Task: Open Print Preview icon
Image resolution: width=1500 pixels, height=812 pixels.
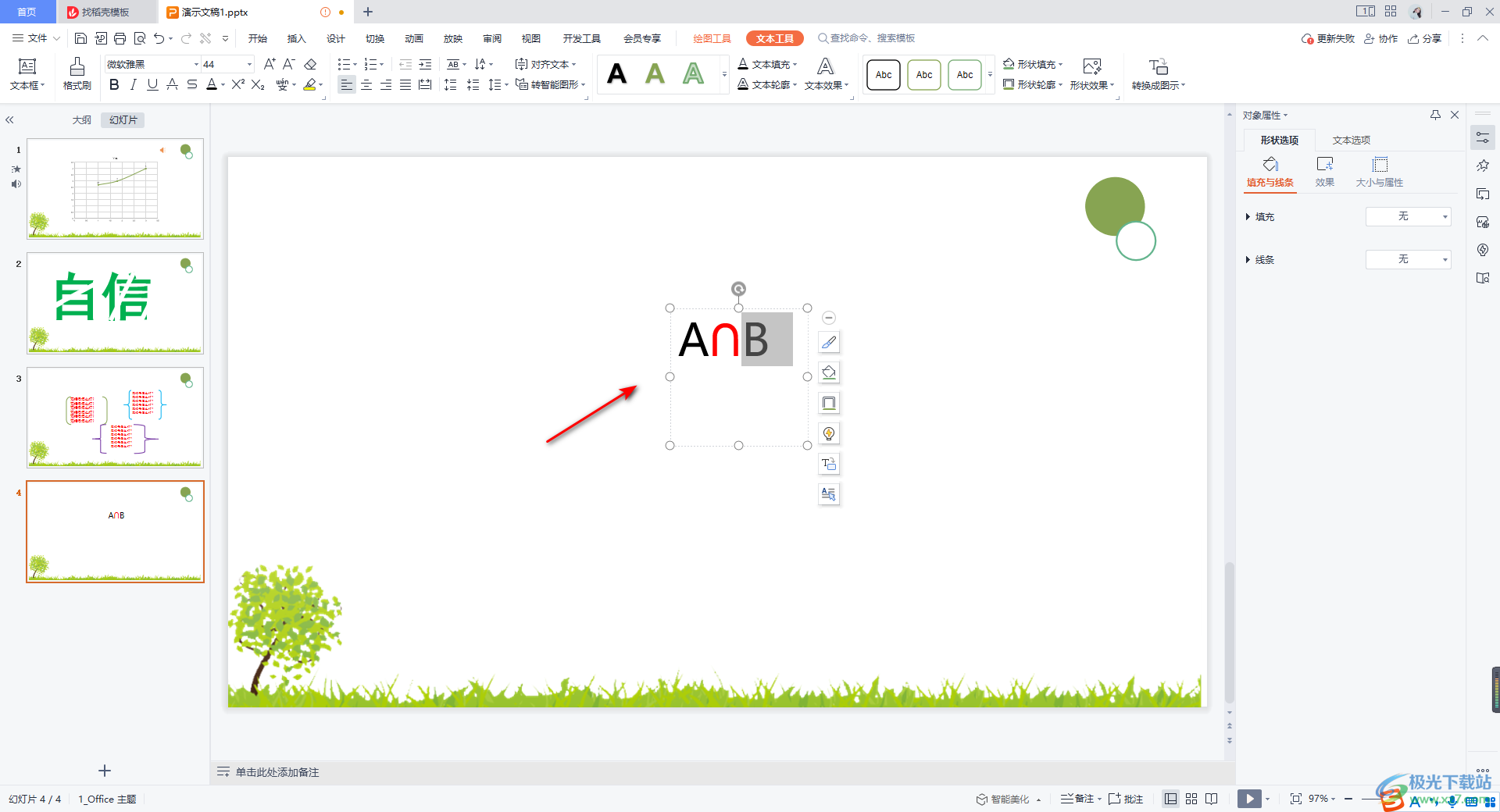Action: coord(140,38)
